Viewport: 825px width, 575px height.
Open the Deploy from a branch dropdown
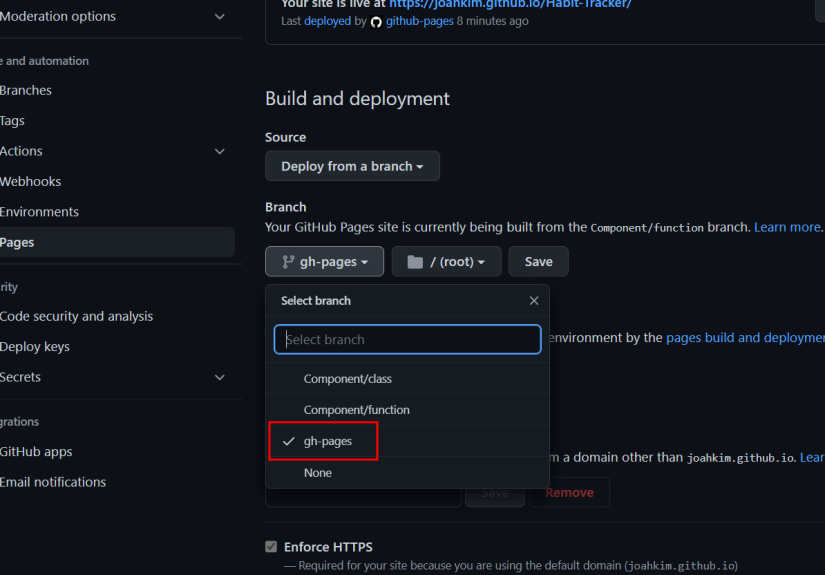352,166
